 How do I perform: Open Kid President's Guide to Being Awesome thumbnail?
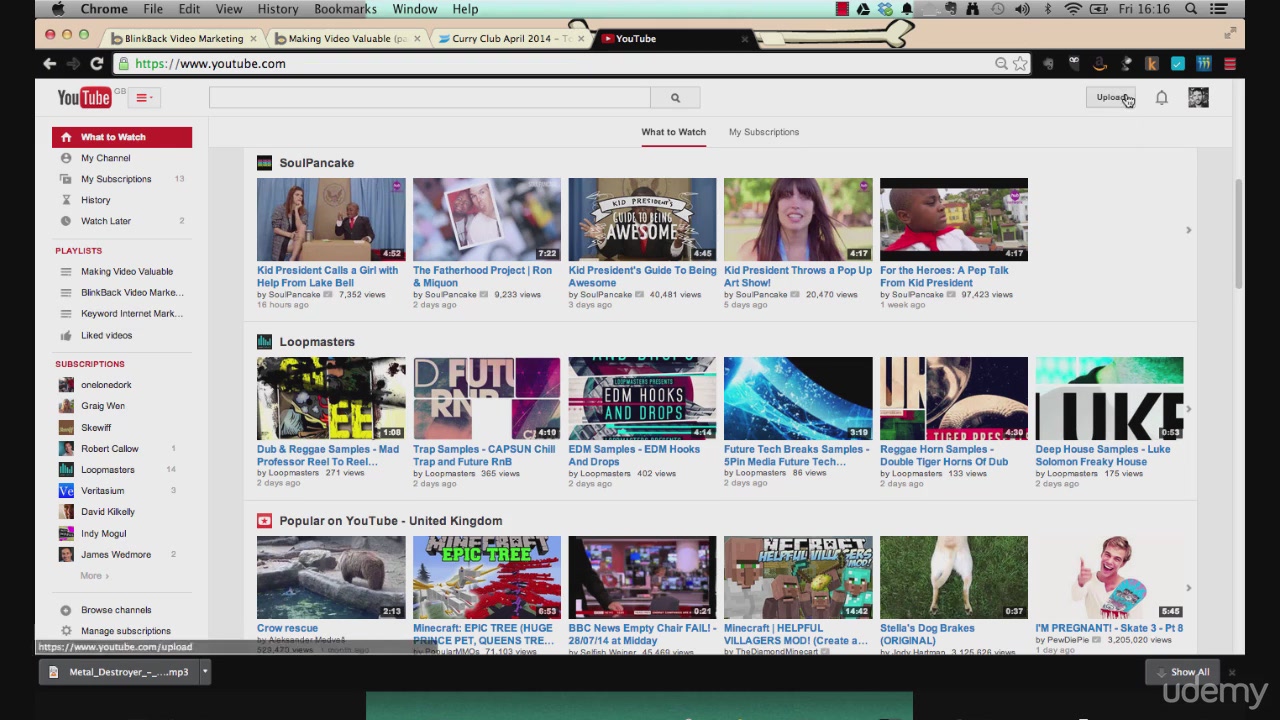pos(642,220)
